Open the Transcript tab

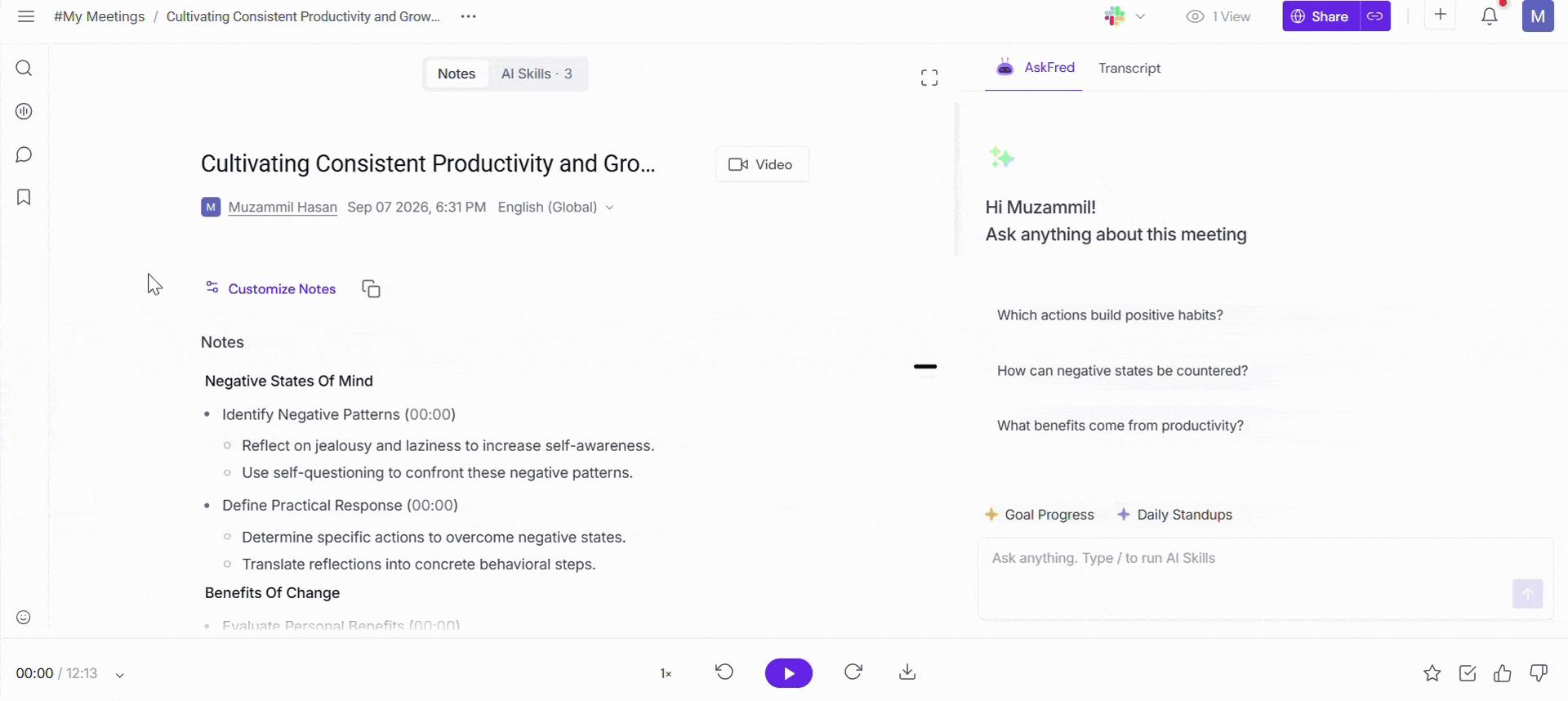[x=1129, y=68]
